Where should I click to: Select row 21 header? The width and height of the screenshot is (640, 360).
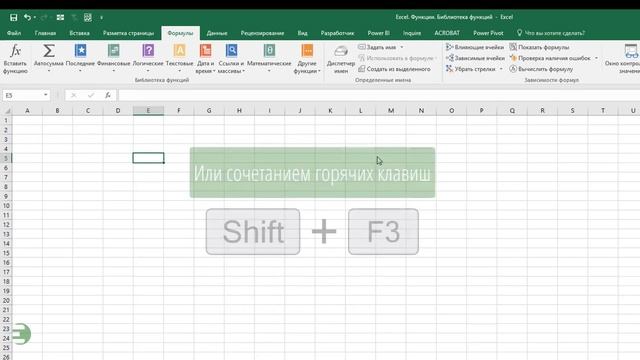6,310
